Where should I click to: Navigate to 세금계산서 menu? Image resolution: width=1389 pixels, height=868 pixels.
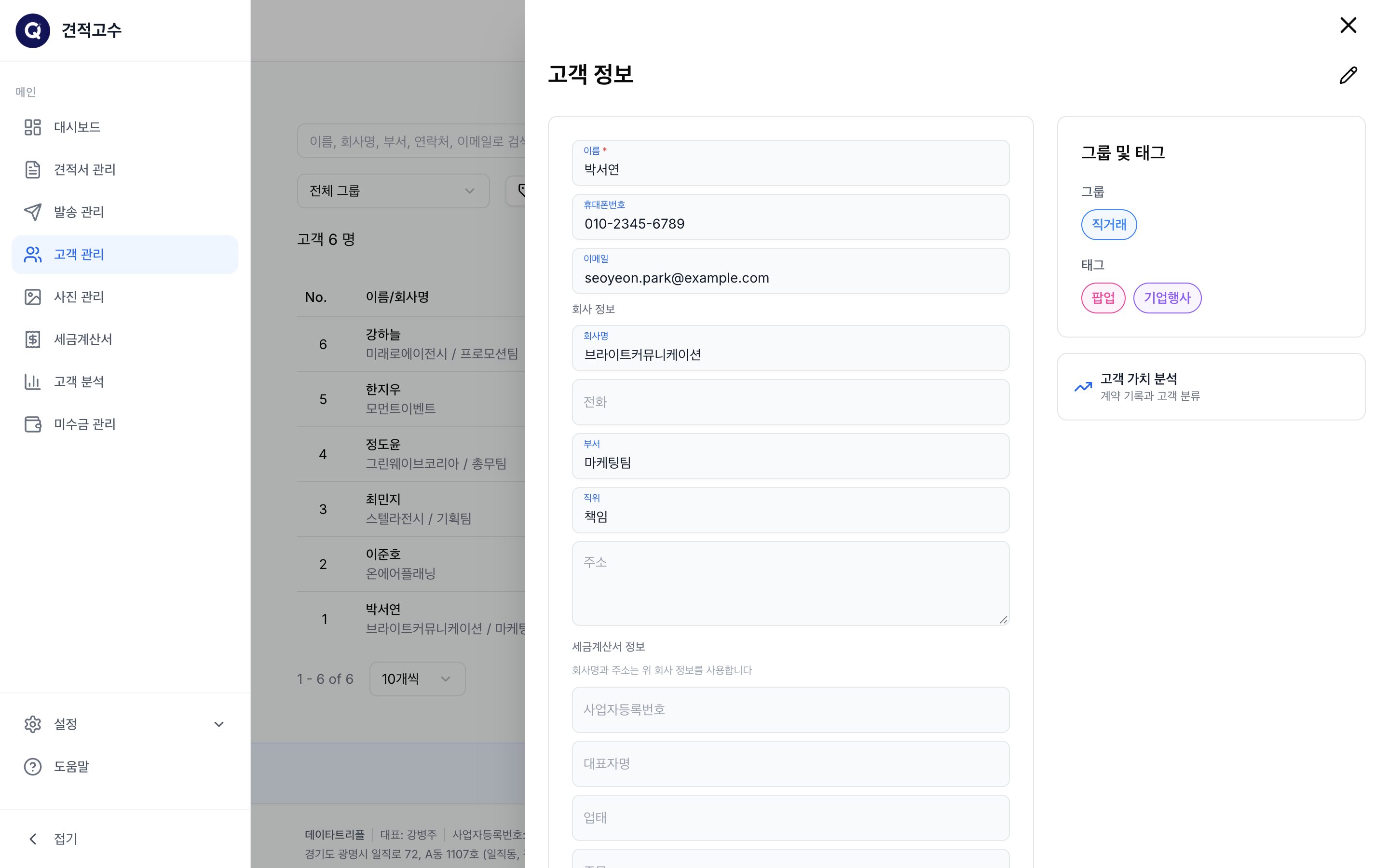tap(124, 339)
